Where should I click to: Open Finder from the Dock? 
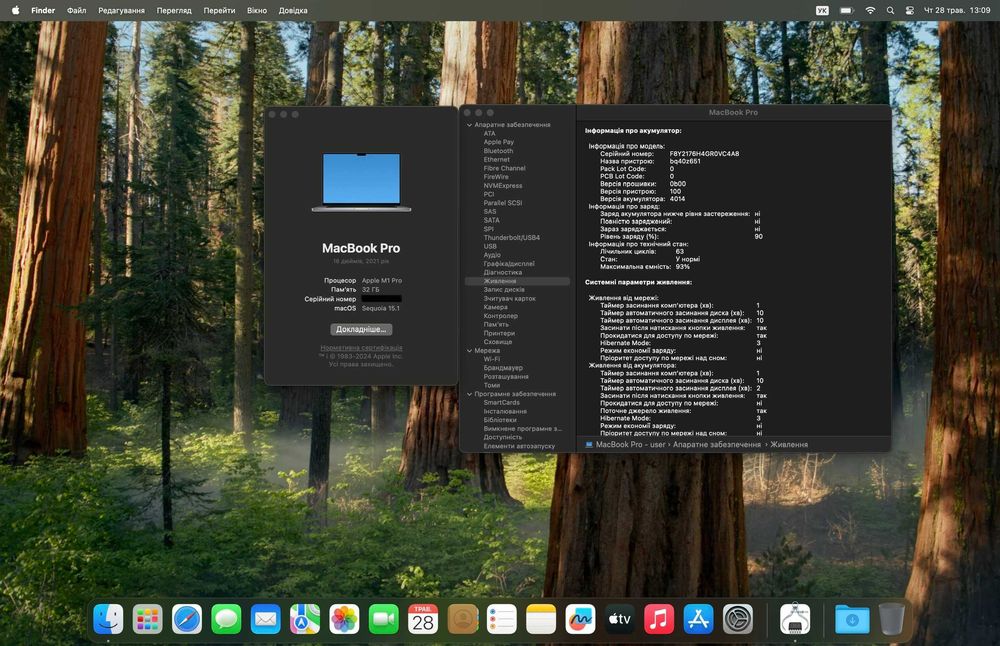pos(108,619)
